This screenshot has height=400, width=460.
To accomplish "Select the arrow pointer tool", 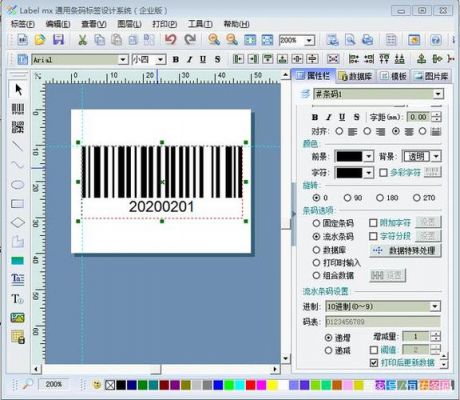I will click(18, 89).
